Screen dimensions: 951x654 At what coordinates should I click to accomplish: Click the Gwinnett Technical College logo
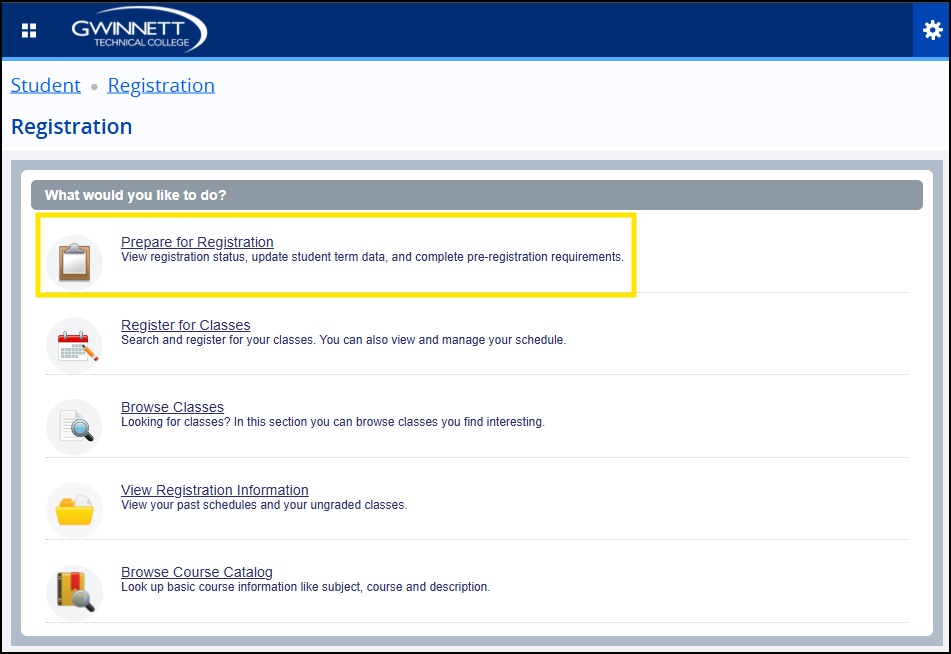point(139,30)
